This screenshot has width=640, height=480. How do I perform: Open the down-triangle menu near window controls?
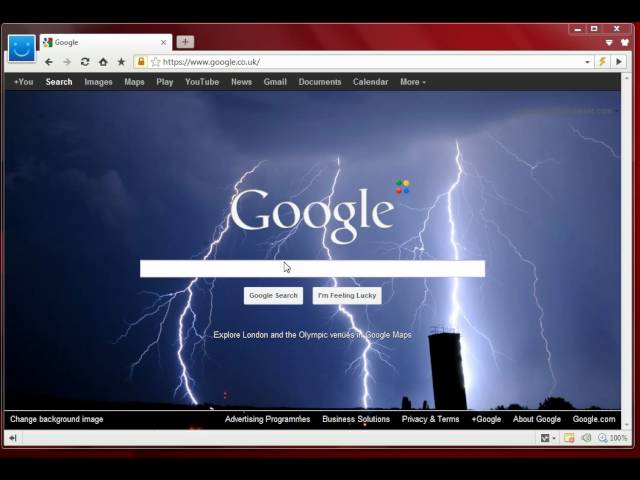[609, 43]
